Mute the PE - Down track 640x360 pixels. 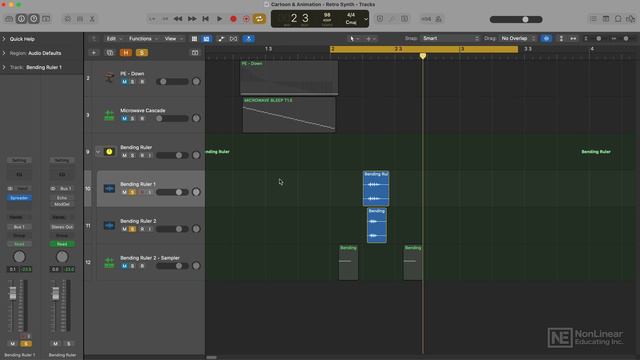click(124, 82)
